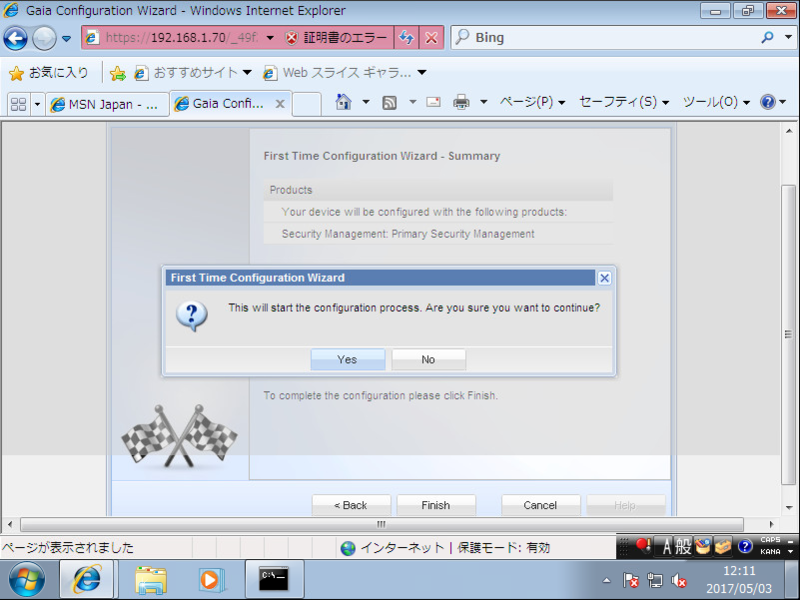Image resolution: width=800 pixels, height=600 pixels.
Task: Open the feeds dropdown arrow
Action: coord(413,102)
